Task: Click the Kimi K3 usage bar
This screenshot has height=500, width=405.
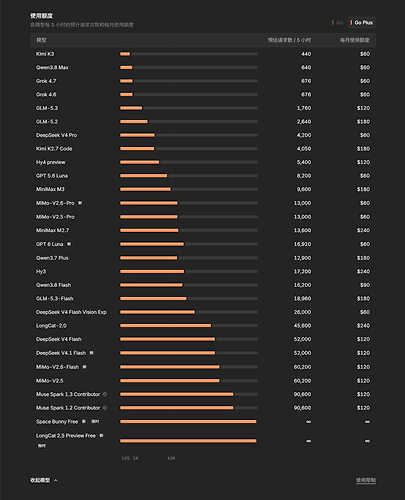Action: [x=189, y=54]
